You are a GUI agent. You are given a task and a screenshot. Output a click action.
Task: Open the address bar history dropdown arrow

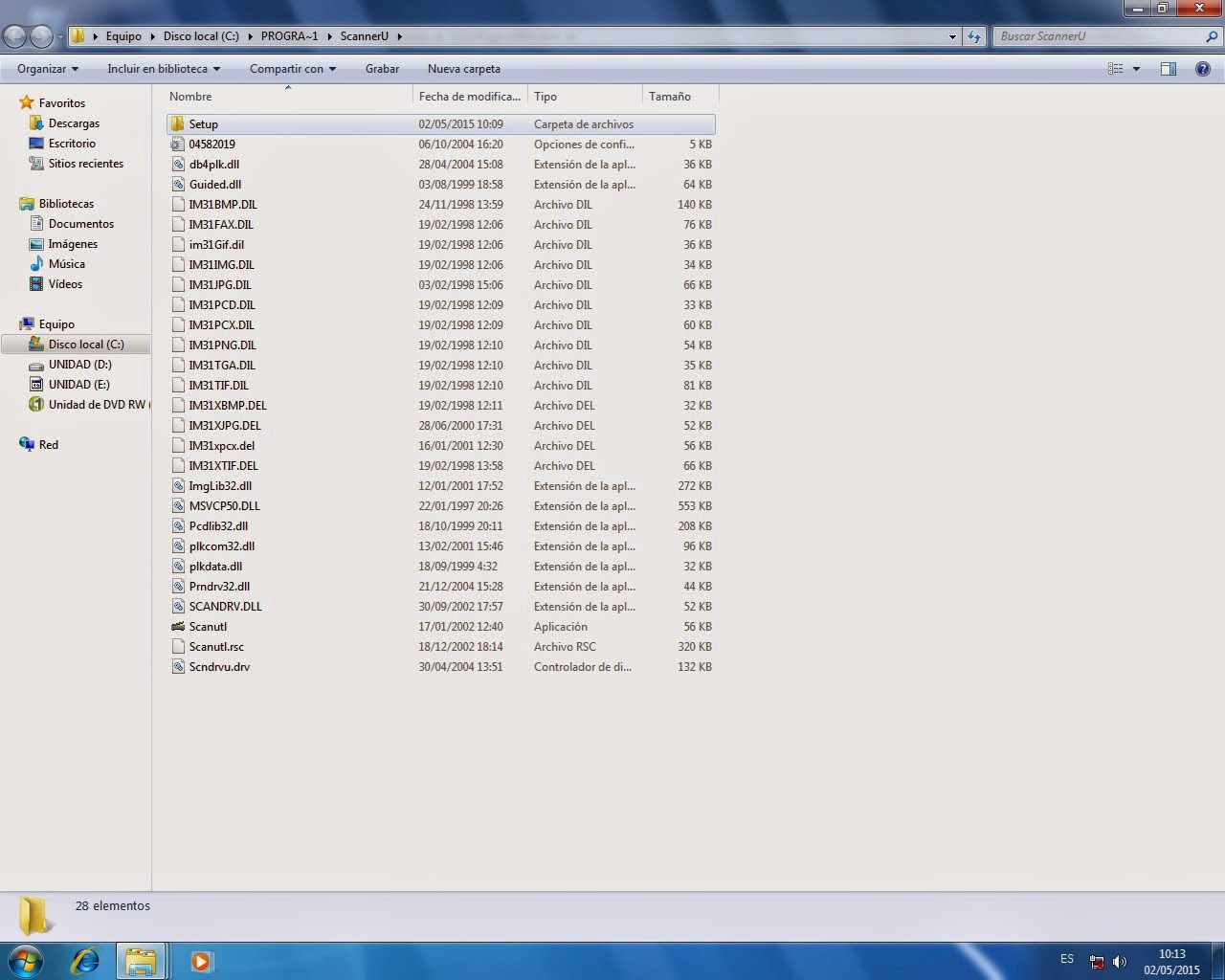coord(952,36)
